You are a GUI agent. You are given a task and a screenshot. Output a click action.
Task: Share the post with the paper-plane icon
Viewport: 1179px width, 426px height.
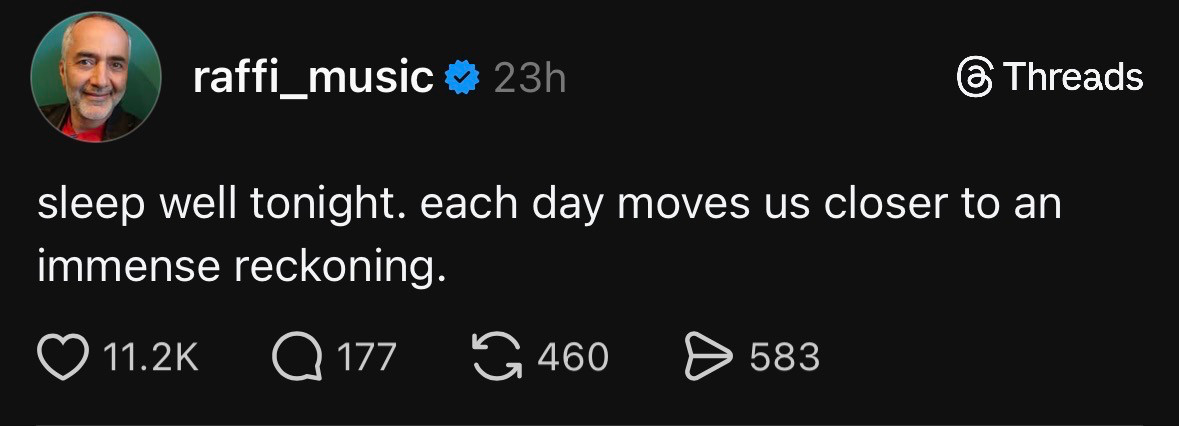click(707, 357)
